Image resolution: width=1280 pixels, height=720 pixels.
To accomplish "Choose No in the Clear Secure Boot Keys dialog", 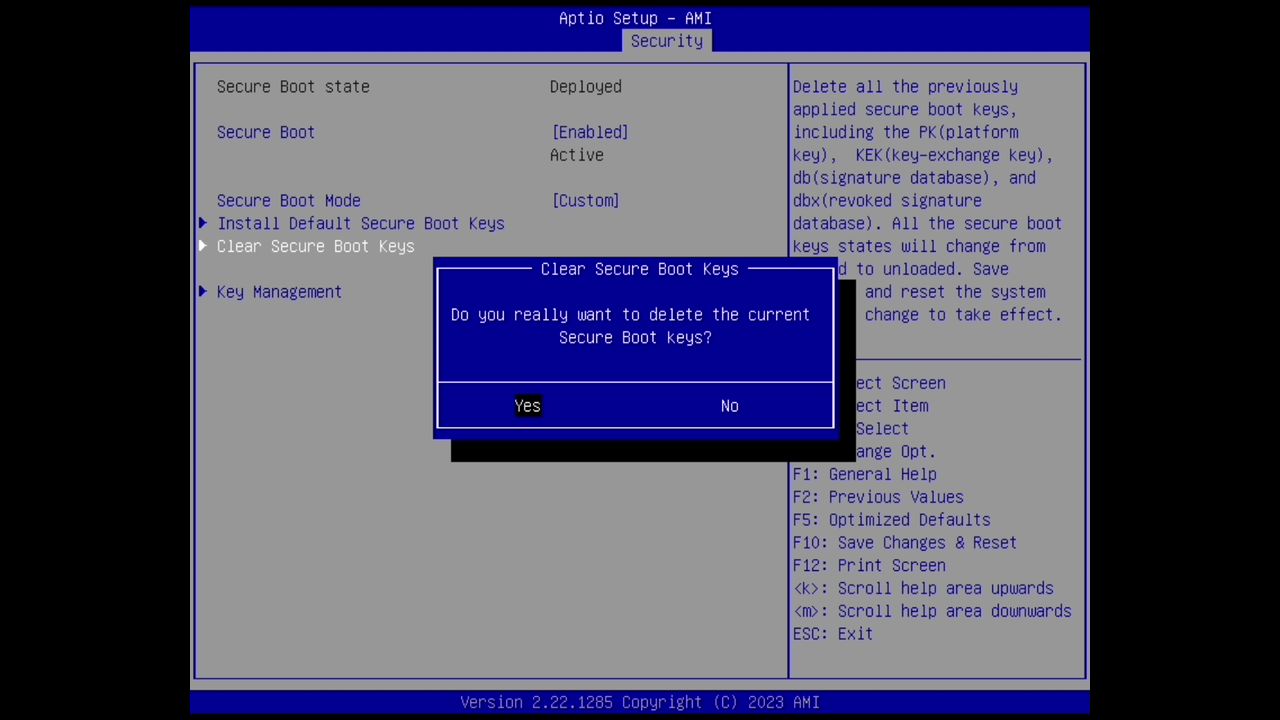I will pyautogui.click(x=729, y=406).
